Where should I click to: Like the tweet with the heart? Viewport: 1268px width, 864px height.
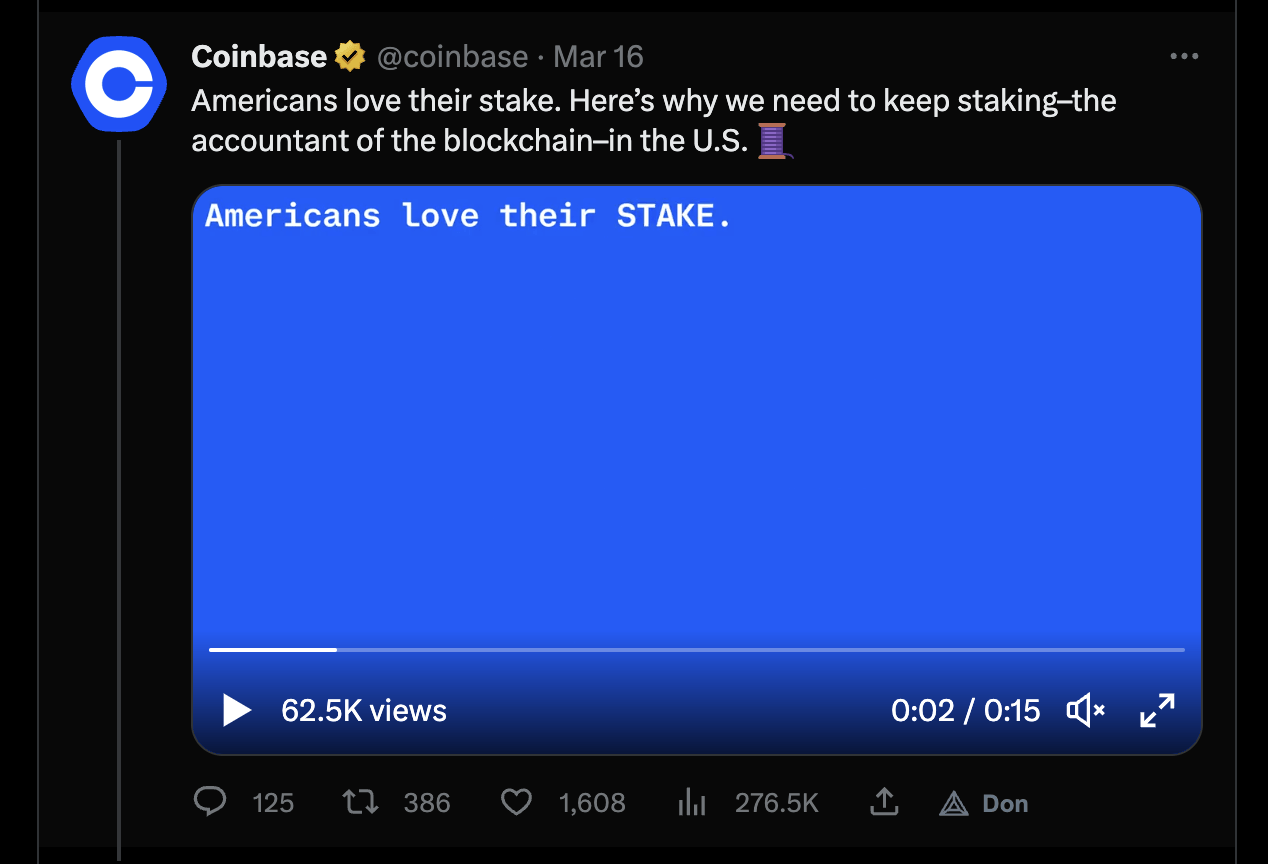[x=515, y=802]
